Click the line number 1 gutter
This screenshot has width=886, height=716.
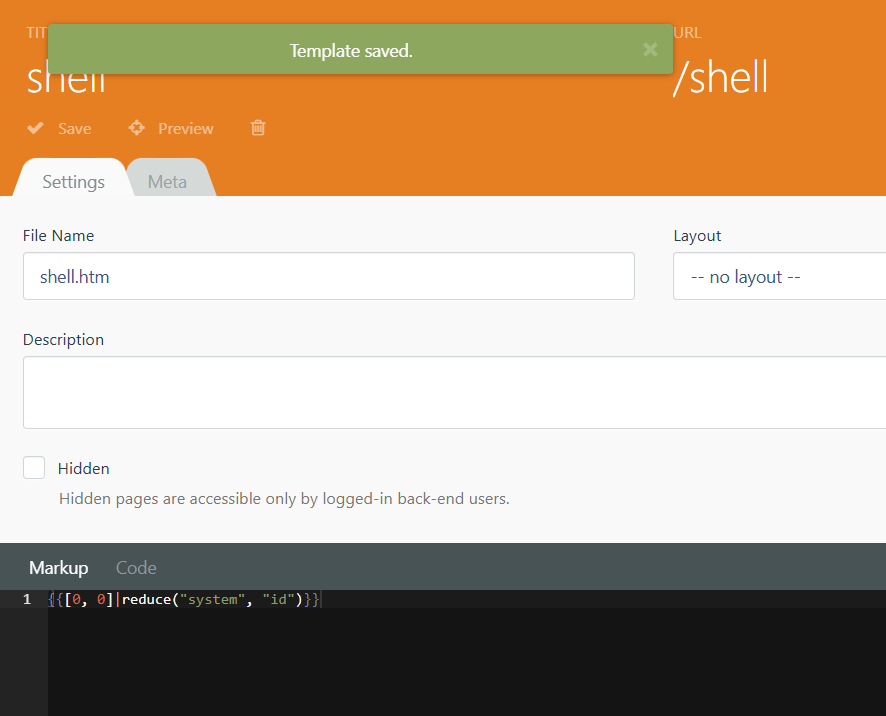27,599
